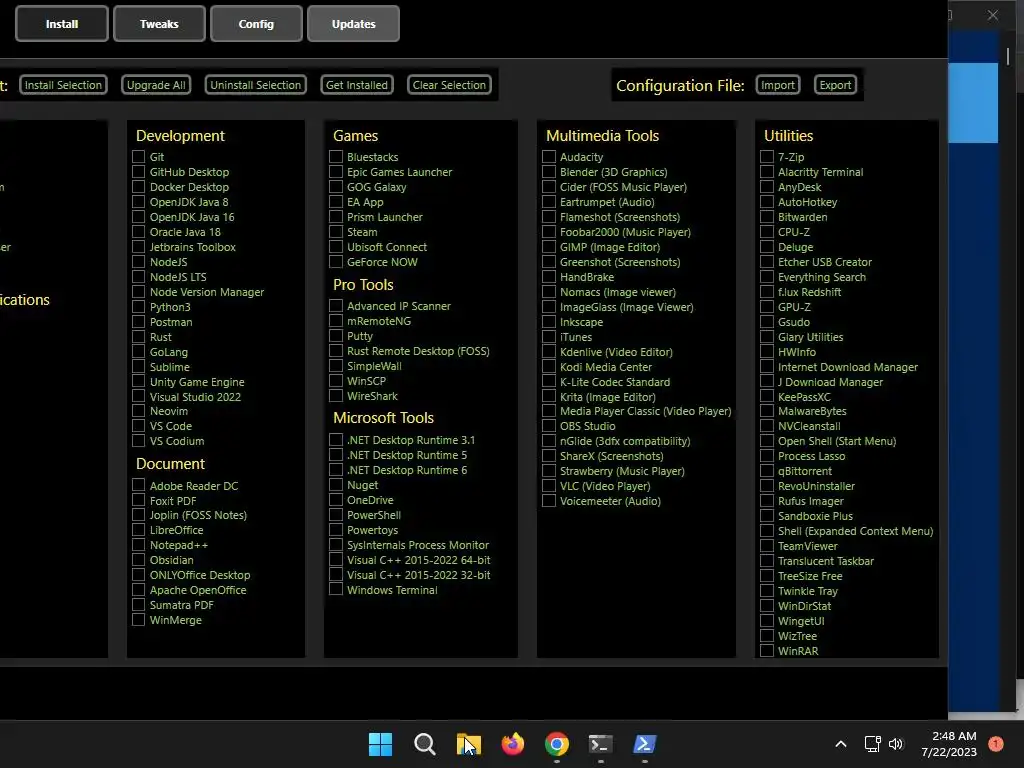This screenshot has height=768, width=1024.
Task: Check the Putty checkbox
Action: coord(336,336)
